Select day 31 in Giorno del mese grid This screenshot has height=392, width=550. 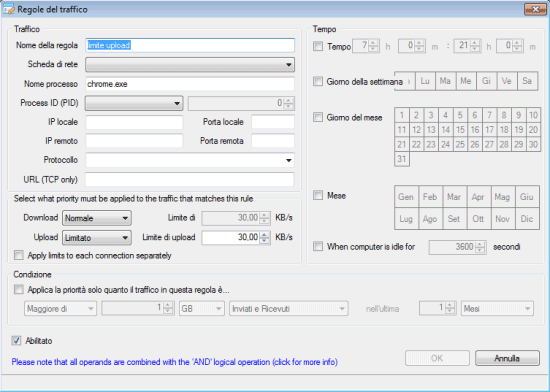click(402, 159)
